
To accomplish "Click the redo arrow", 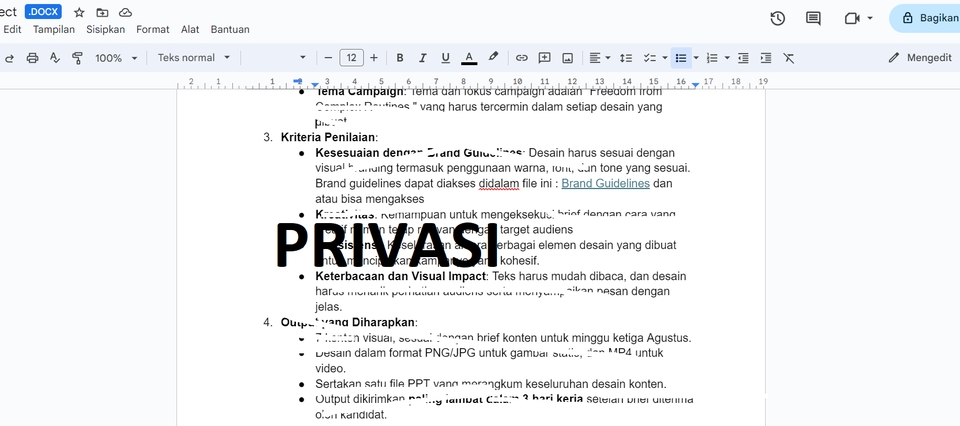I will (9, 58).
